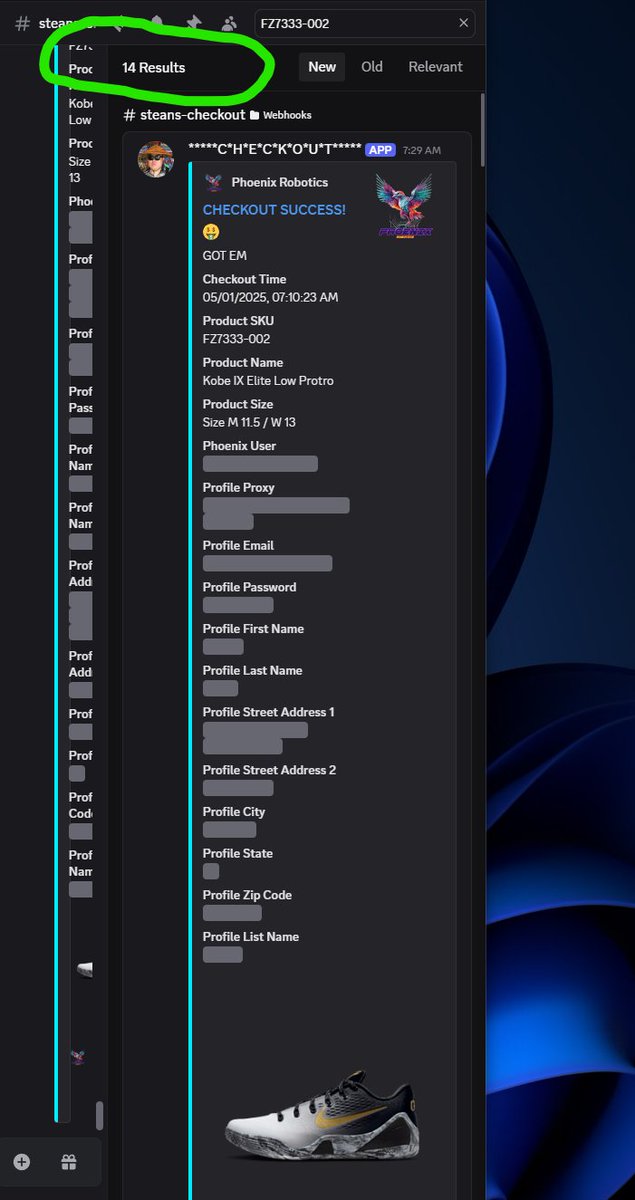Image resolution: width=635 pixels, height=1200 pixels.
Task: Click the Checkout Time field label
Action: [244, 280]
